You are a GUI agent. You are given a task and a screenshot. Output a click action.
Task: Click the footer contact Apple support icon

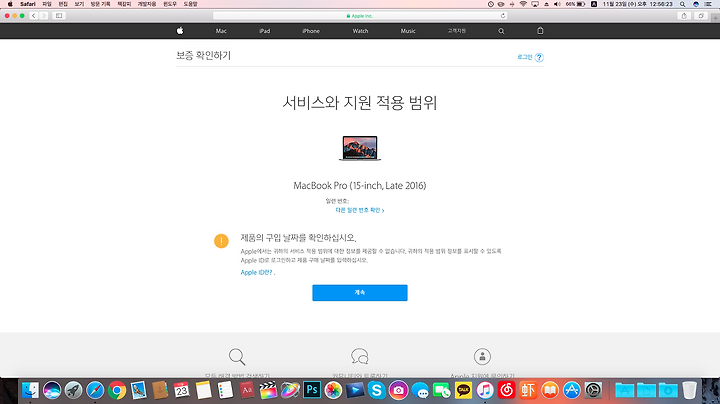click(x=482, y=356)
